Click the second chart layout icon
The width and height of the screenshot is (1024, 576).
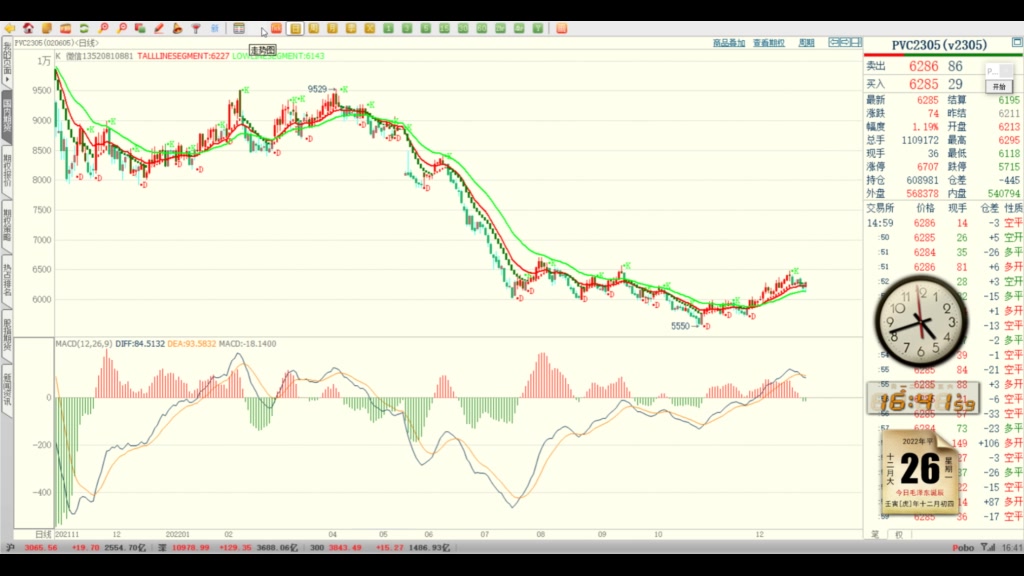[x=845, y=42]
